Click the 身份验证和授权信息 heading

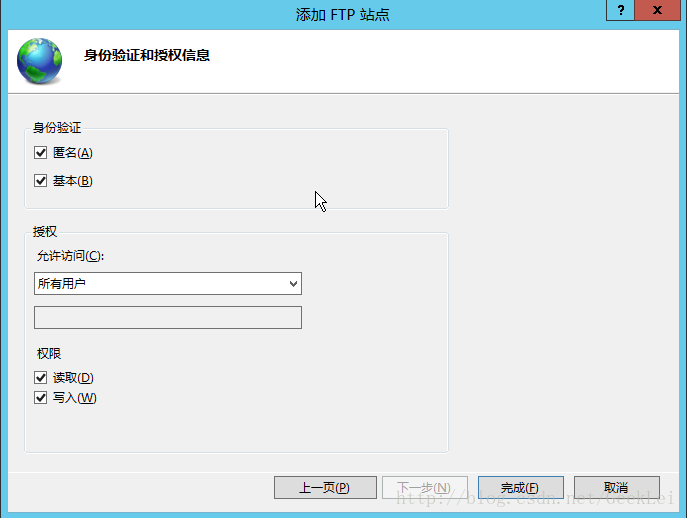click(146, 56)
